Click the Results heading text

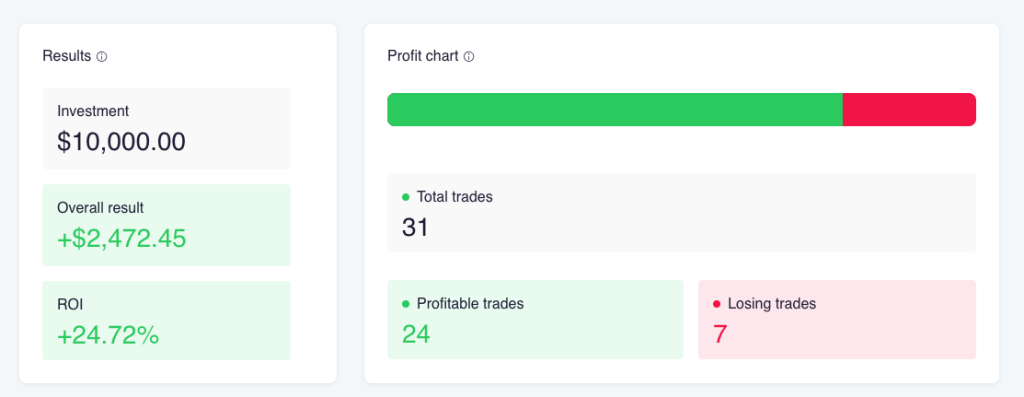67,56
